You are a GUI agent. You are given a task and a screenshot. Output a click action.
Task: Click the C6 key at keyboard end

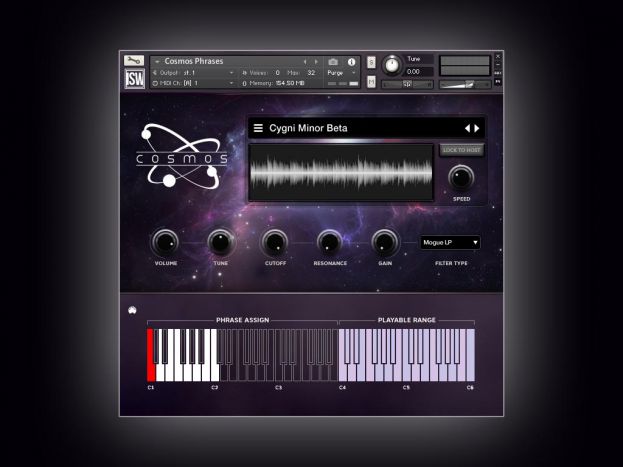470,355
